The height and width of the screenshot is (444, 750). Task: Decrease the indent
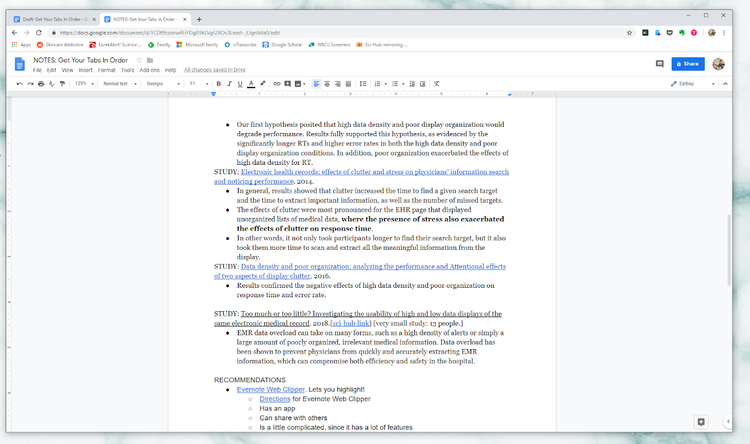(412, 84)
